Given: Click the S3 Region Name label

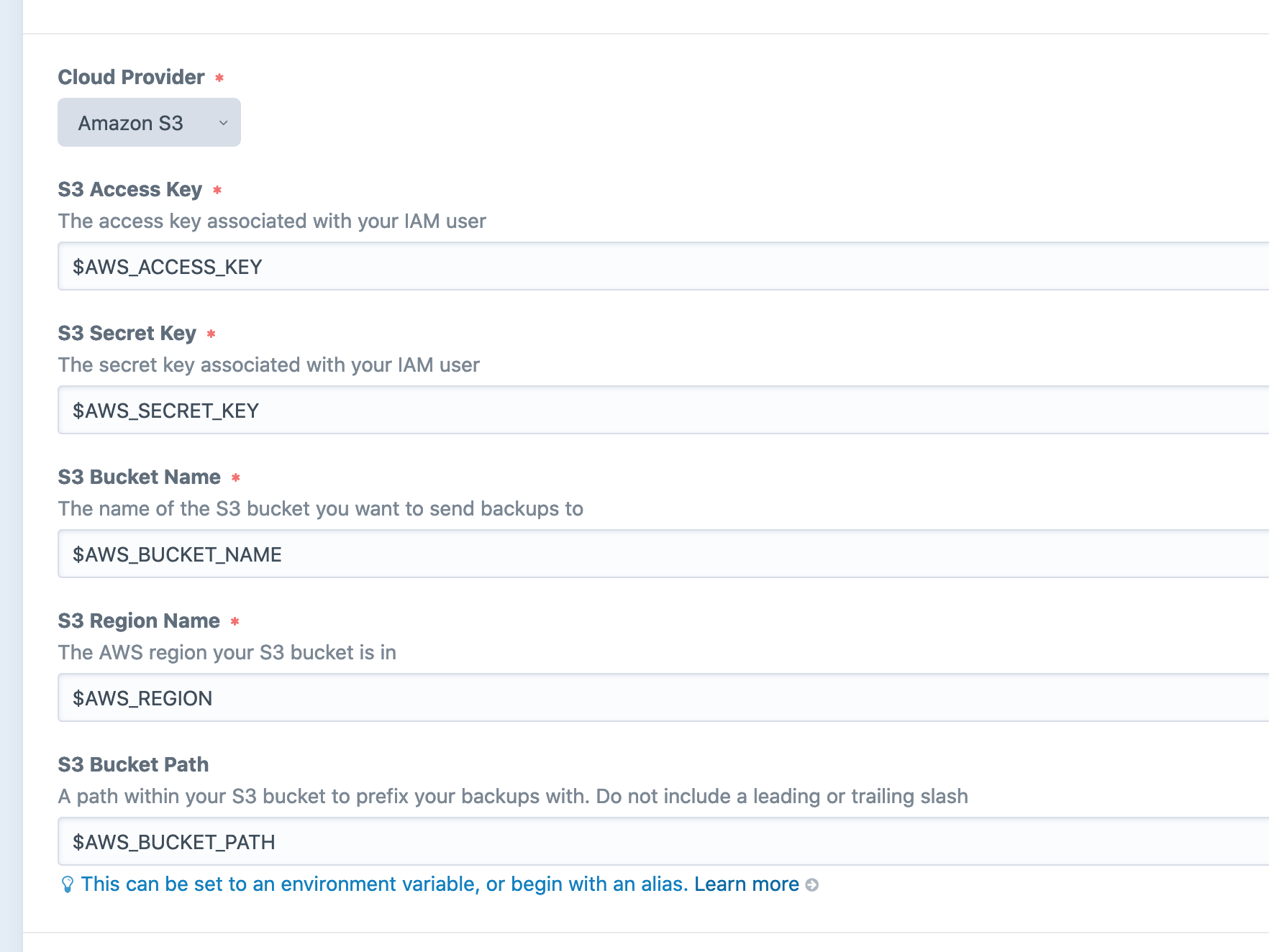Looking at the screenshot, I should pos(139,621).
